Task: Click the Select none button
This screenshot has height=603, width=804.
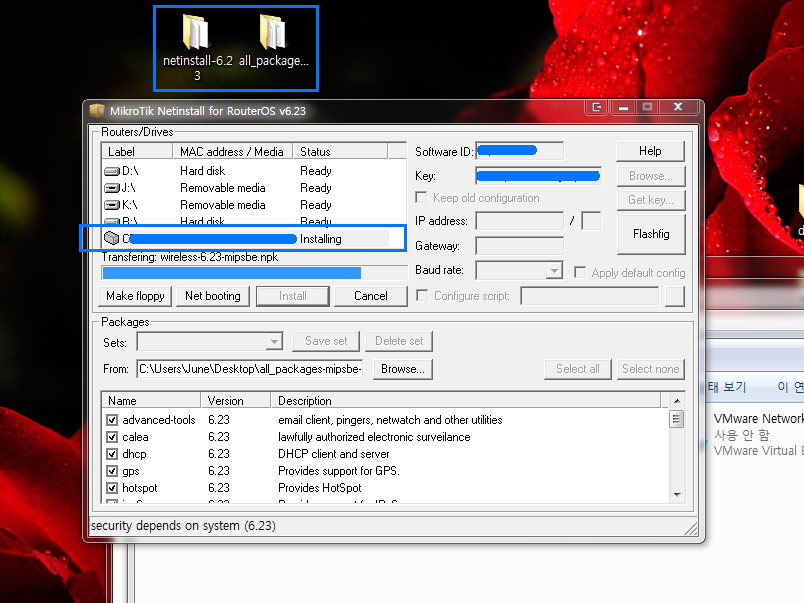Action: (x=650, y=369)
